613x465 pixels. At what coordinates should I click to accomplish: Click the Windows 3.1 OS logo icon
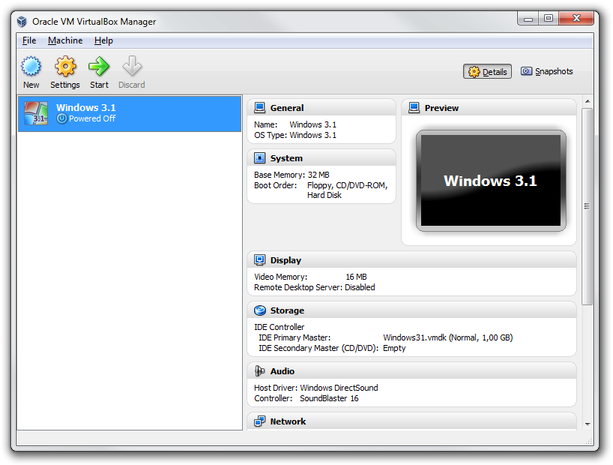pyautogui.click(x=36, y=113)
